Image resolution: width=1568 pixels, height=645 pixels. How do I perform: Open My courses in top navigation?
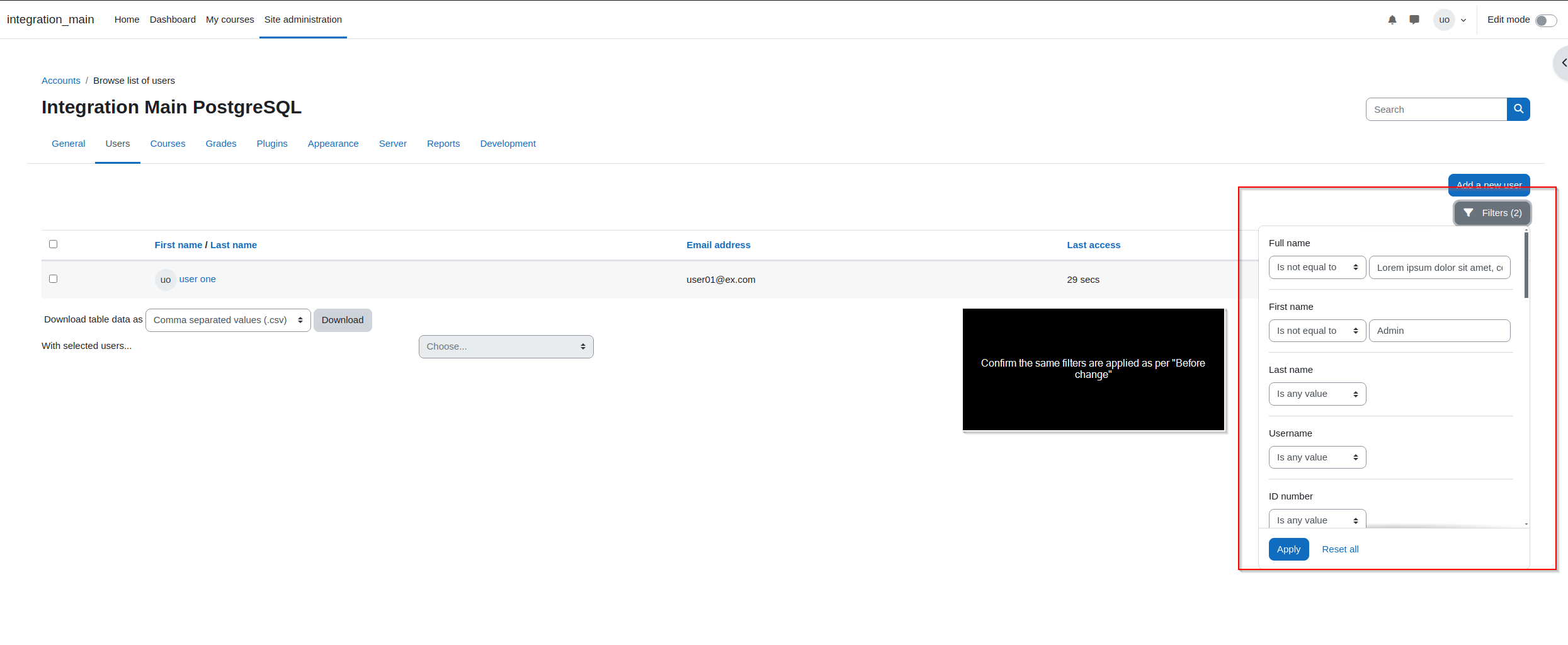[x=230, y=20]
